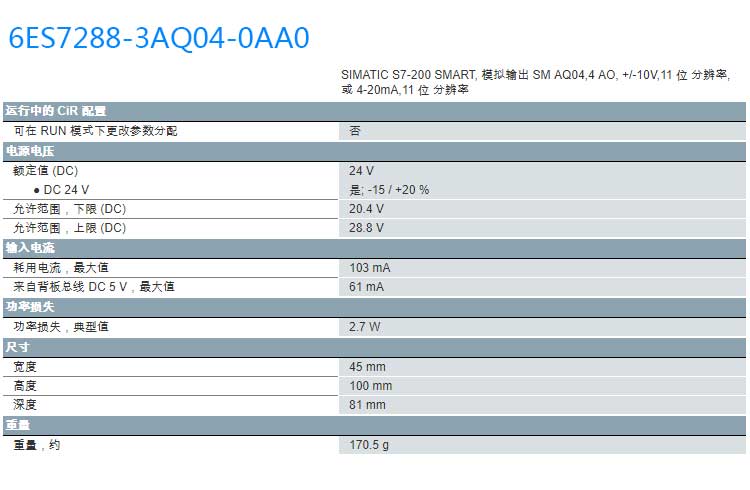Click the 45 mm value
This screenshot has height=490, width=750.
coord(367,367)
